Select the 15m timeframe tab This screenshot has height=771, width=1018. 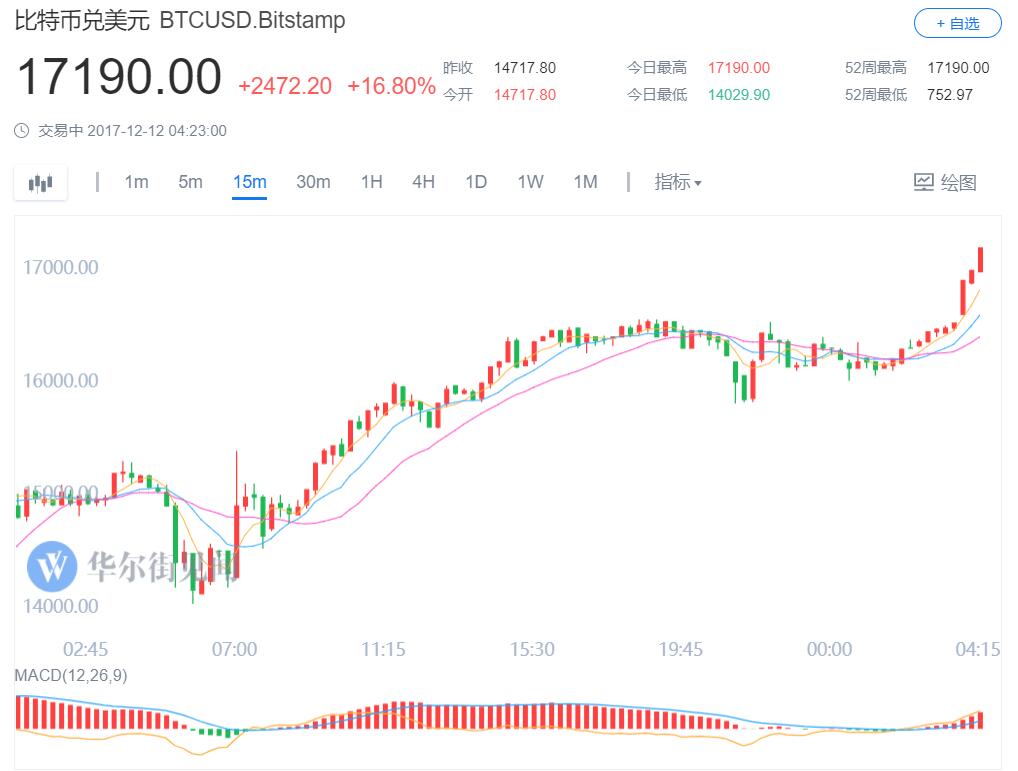pyautogui.click(x=250, y=182)
